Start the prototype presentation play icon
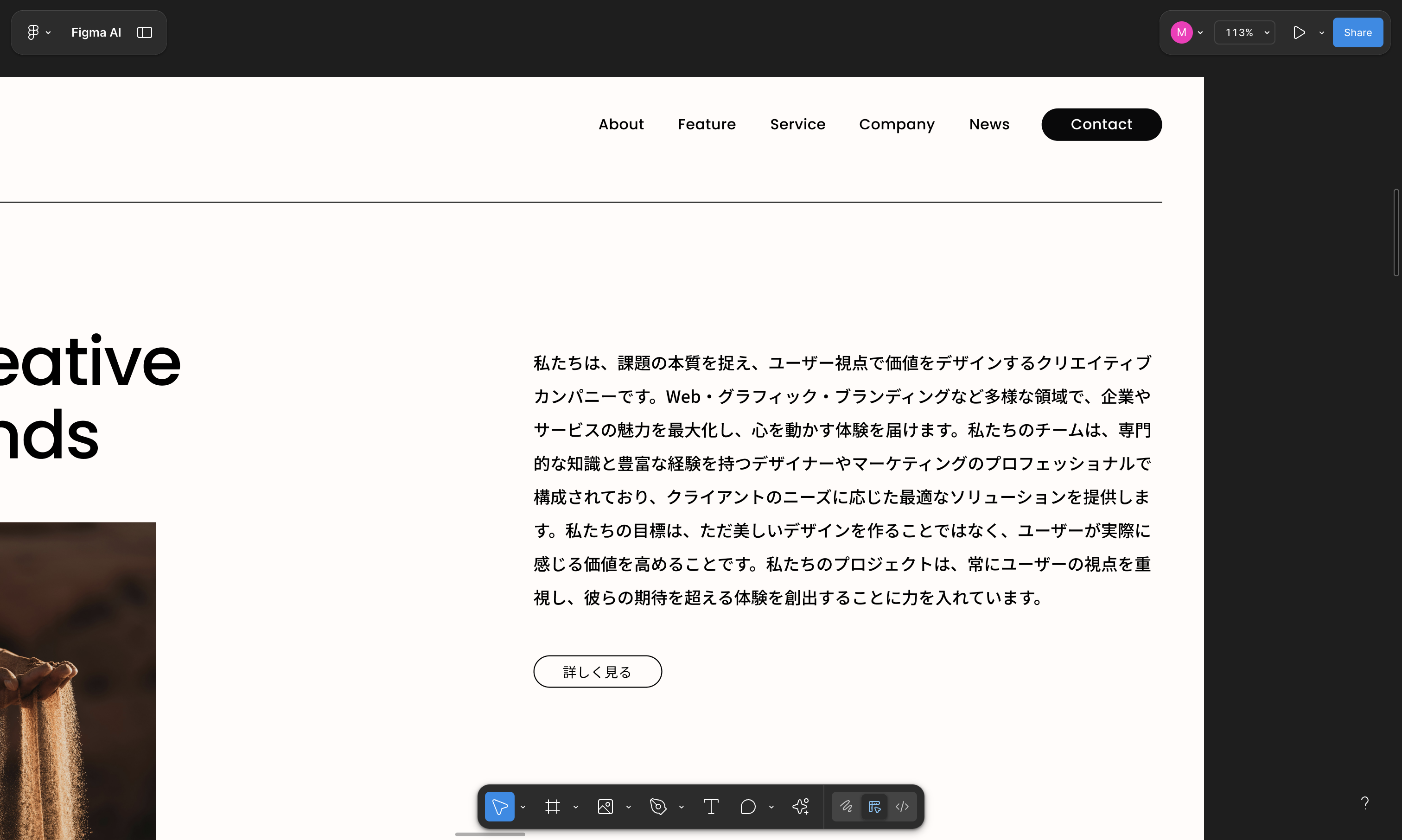The image size is (1402, 840). click(1299, 32)
